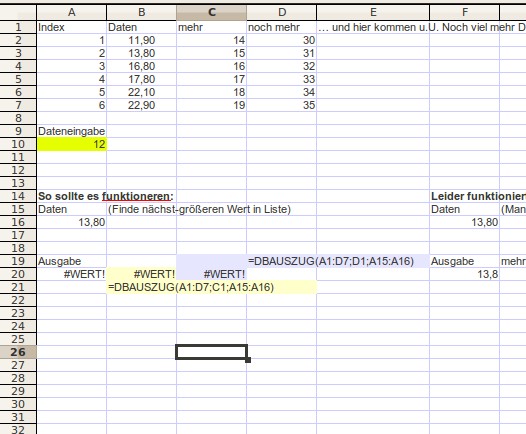Click formula text =DBAUSZUG(A1:D7;D1;A15:A16)
This screenshot has height=434, width=526.
pyautogui.click(x=331, y=261)
